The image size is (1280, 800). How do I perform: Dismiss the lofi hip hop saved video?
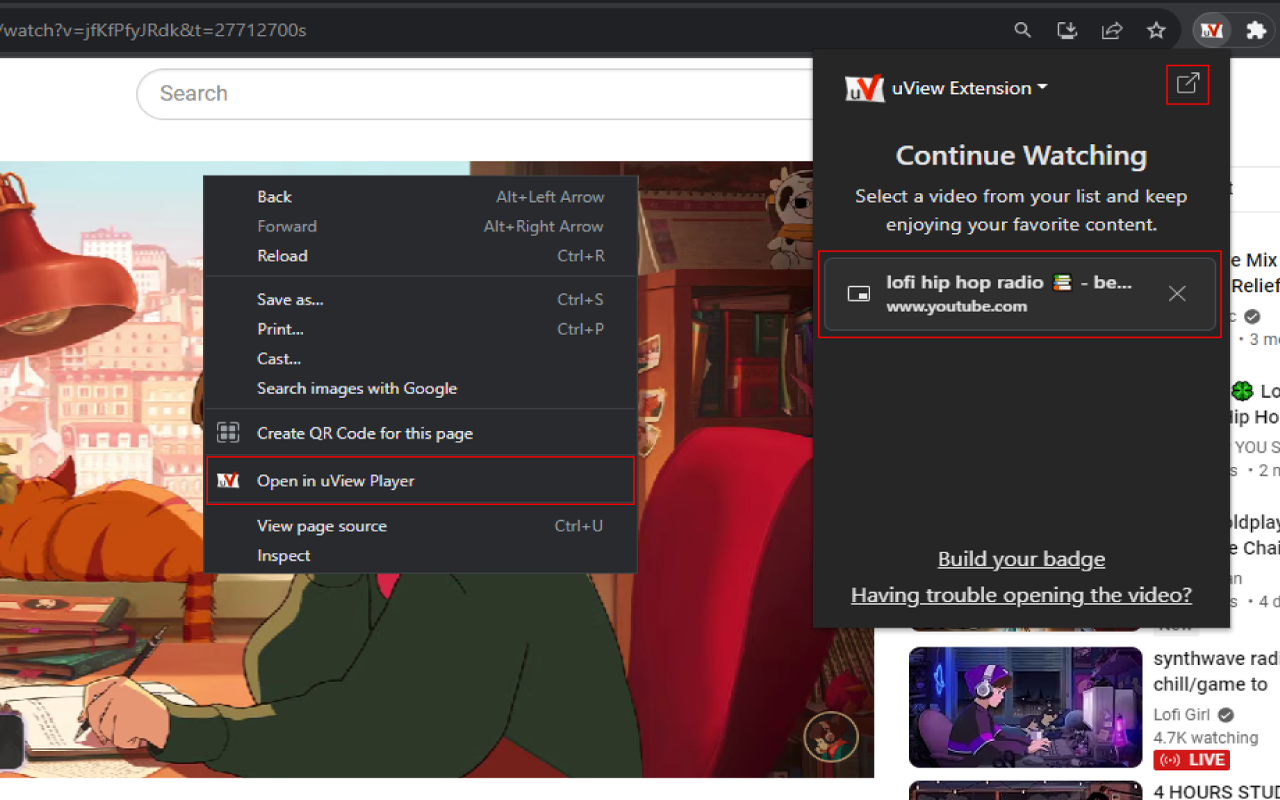coord(1177,294)
